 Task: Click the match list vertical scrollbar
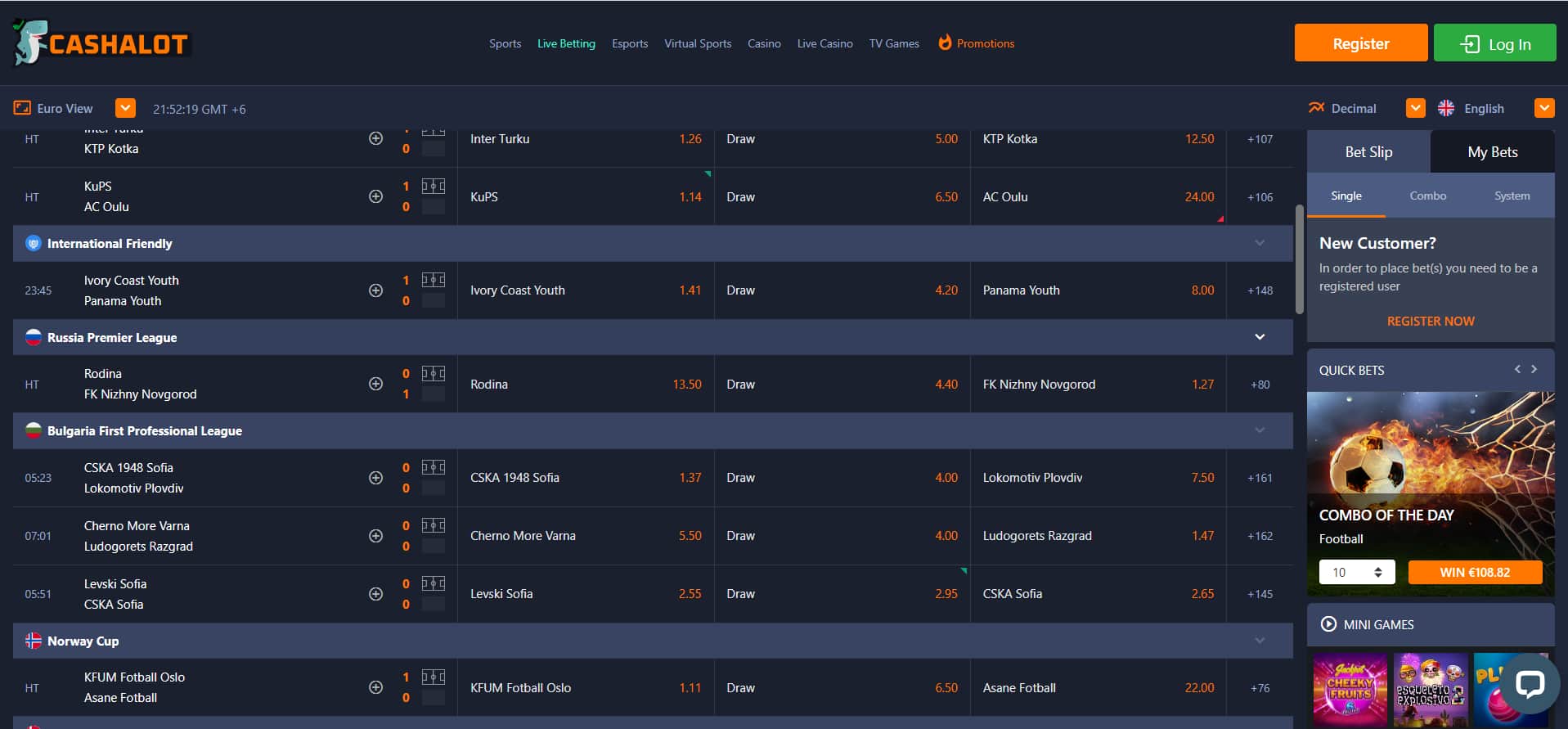[x=1300, y=259]
